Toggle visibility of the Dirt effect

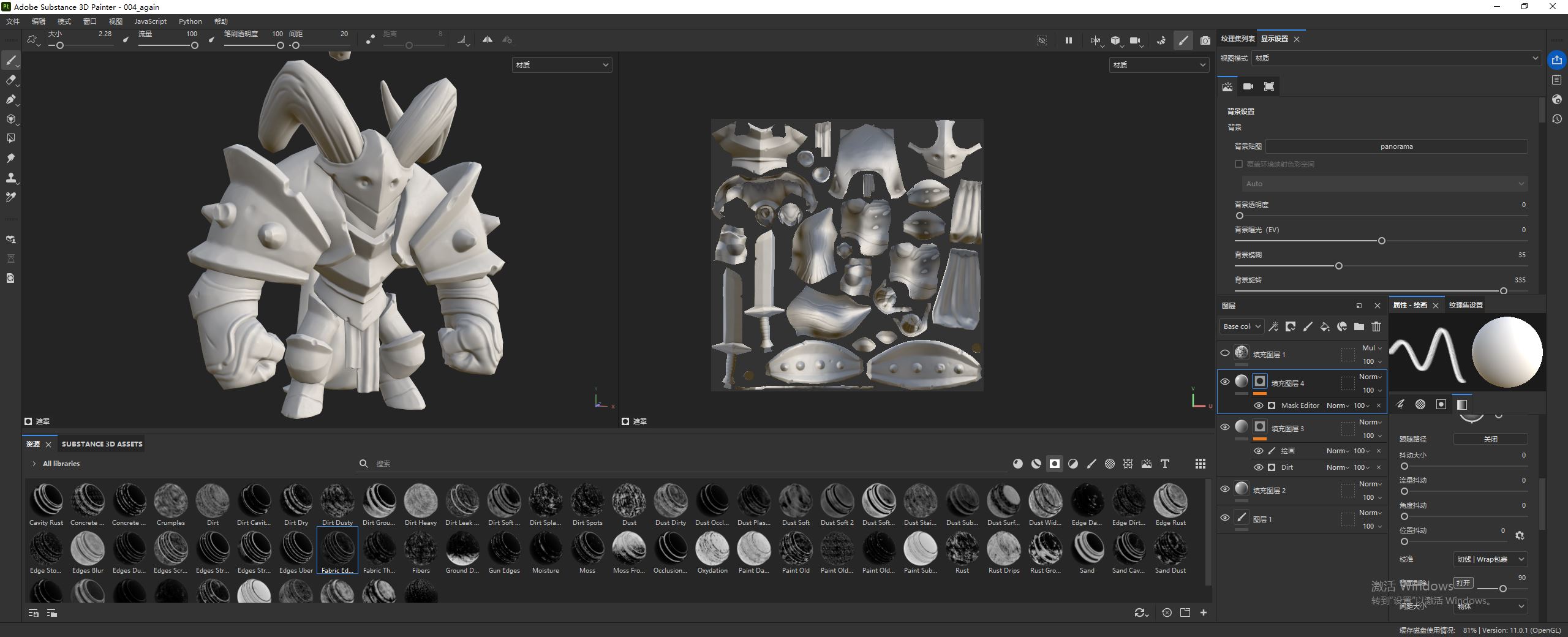(1258, 467)
